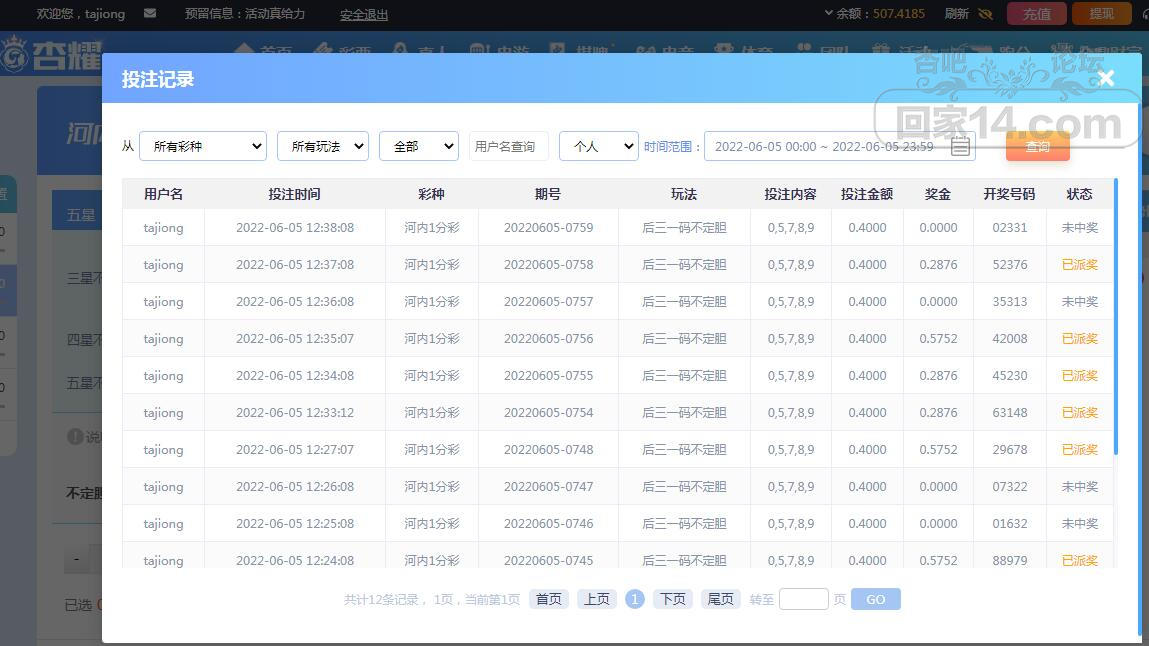Click the 充值 recharge button

[1036, 14]
